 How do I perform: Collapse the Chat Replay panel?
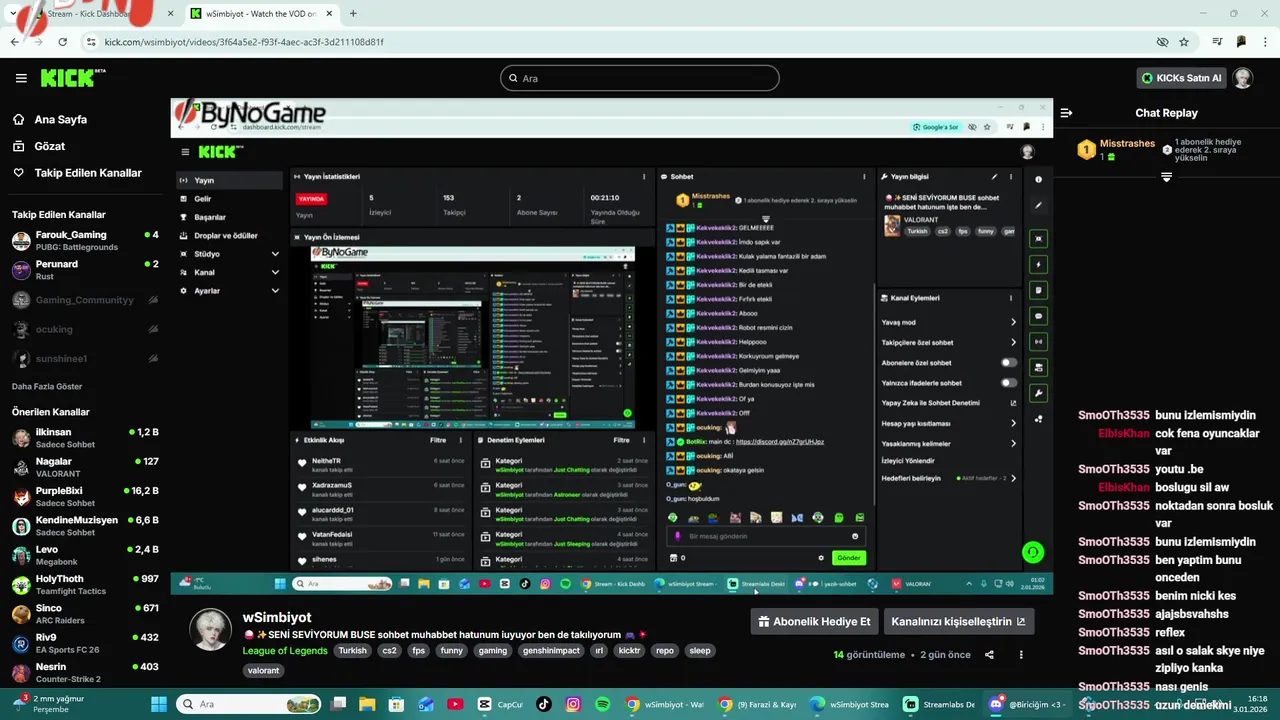[x=1066, y=113]
